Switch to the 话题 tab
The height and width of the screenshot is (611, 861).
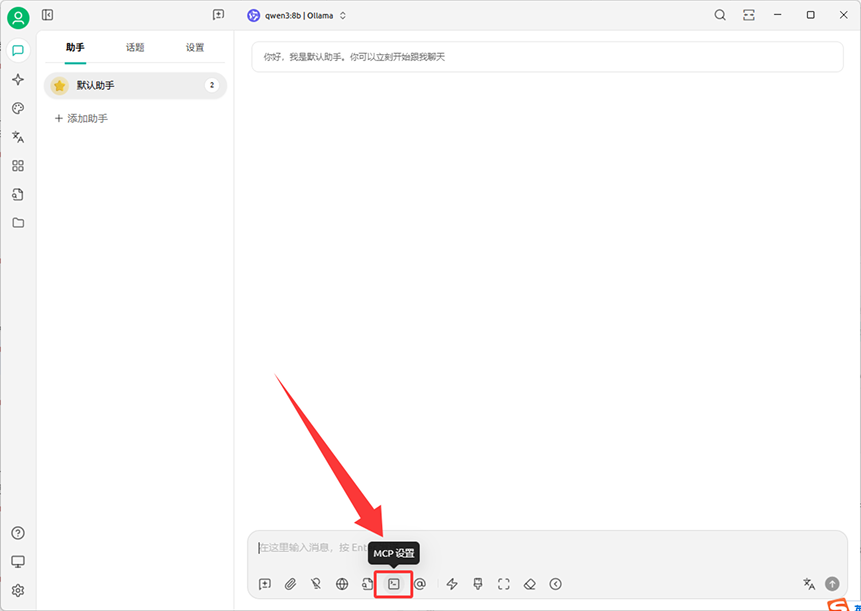[x=135, y=47]
